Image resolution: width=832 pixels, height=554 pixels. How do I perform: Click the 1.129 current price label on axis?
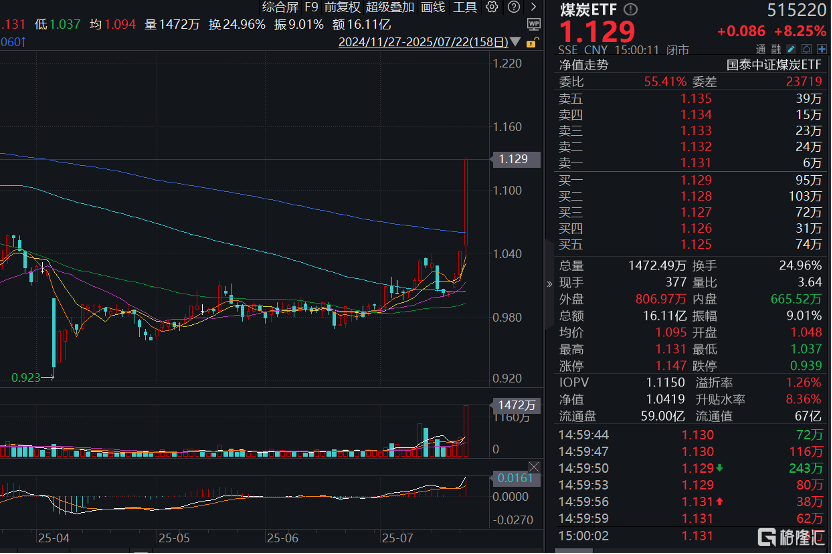[516, 159]
